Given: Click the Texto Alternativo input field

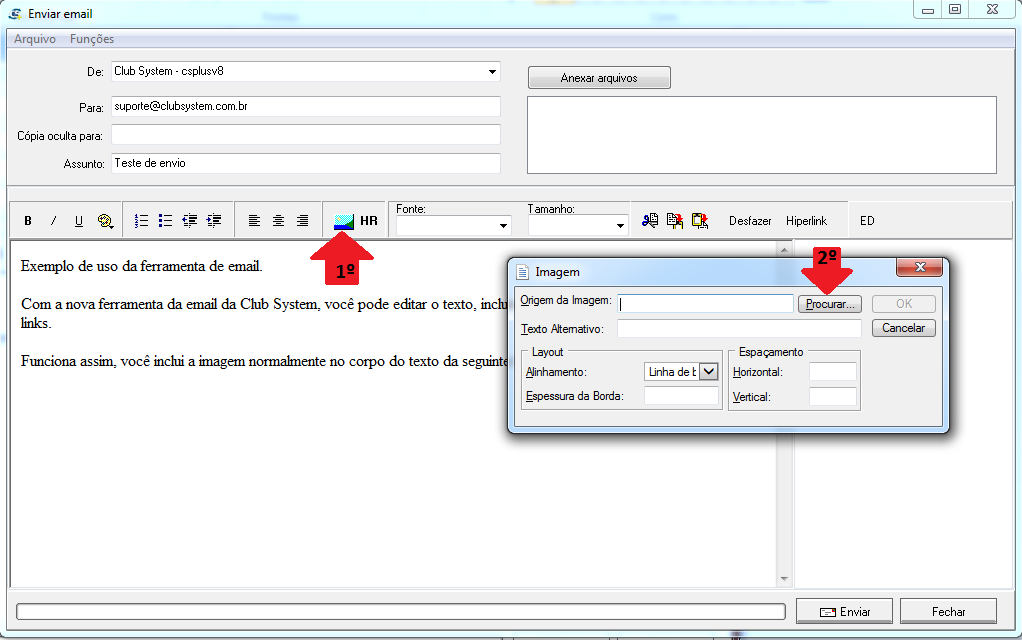Looking at the screenshot, I should click(x=739, y=328).
